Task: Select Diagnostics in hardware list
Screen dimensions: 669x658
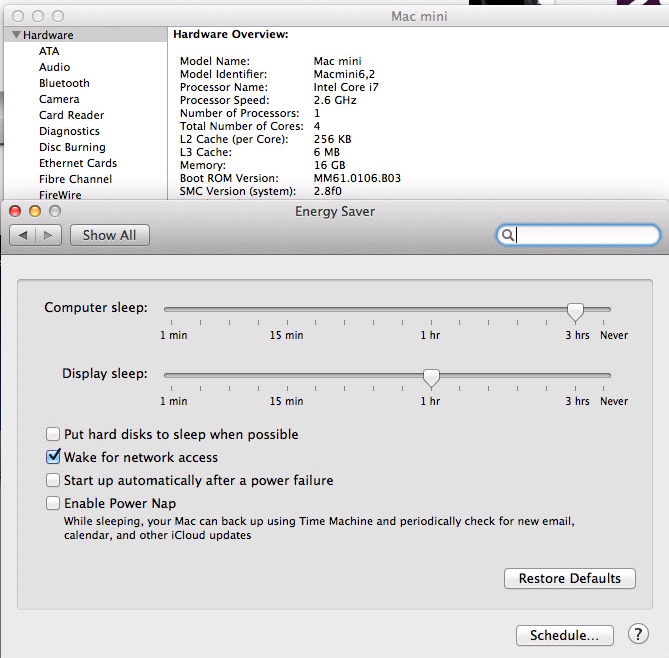Action: point(70,131)
